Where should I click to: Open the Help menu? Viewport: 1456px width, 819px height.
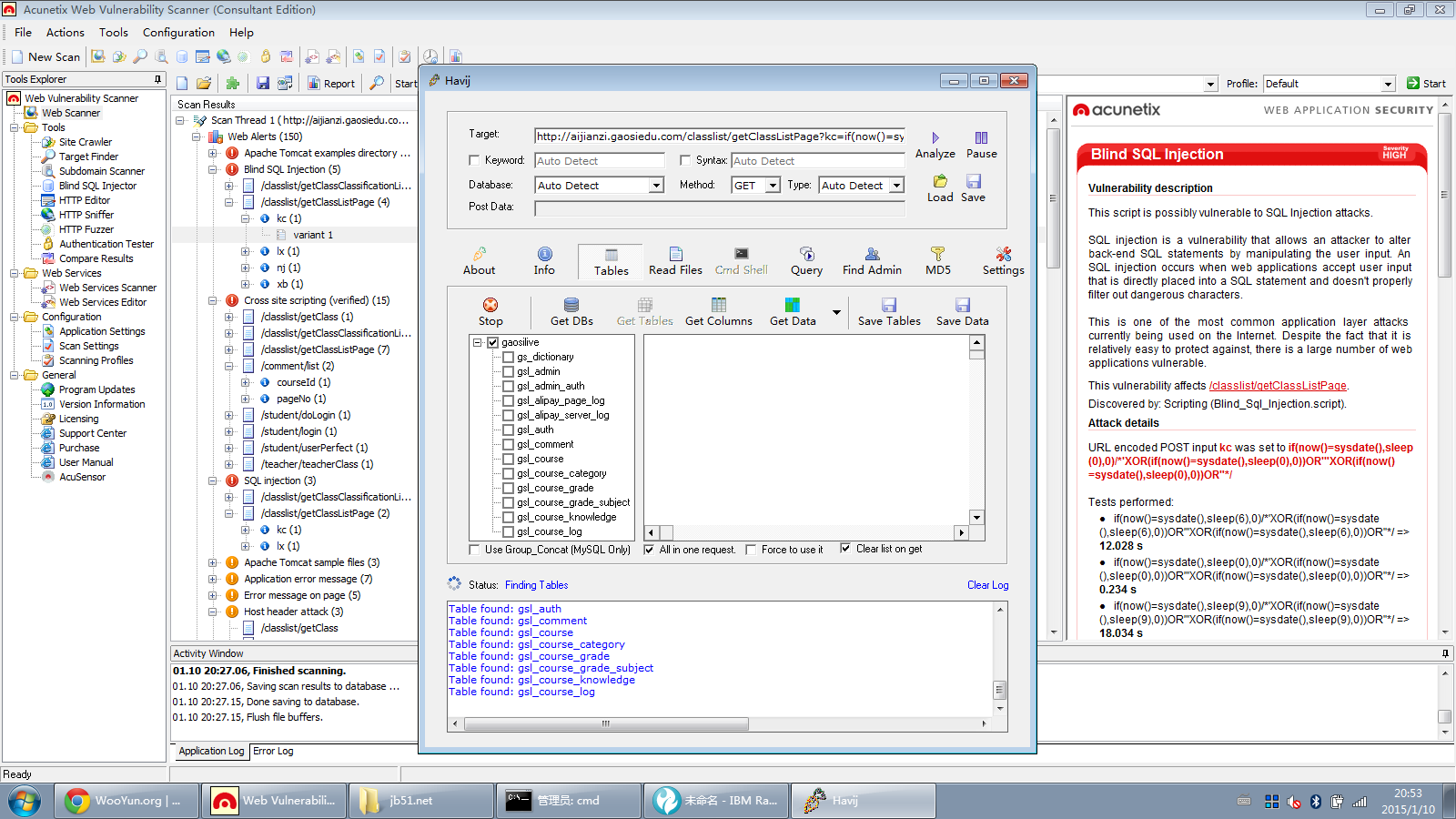[242, 32]
